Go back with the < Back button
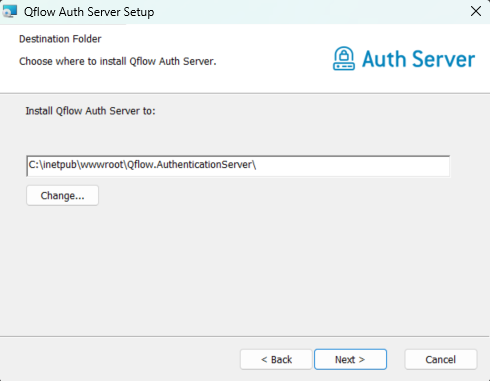Screen dimensions: 490x381 coord(276,359)
